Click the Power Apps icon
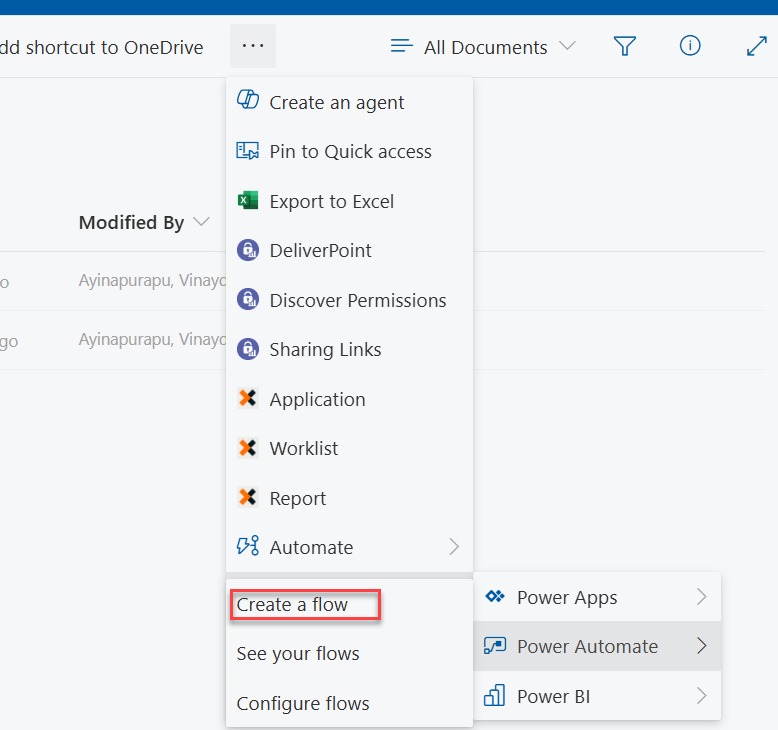Screen dimensions: 778x730 pos(495,597)
